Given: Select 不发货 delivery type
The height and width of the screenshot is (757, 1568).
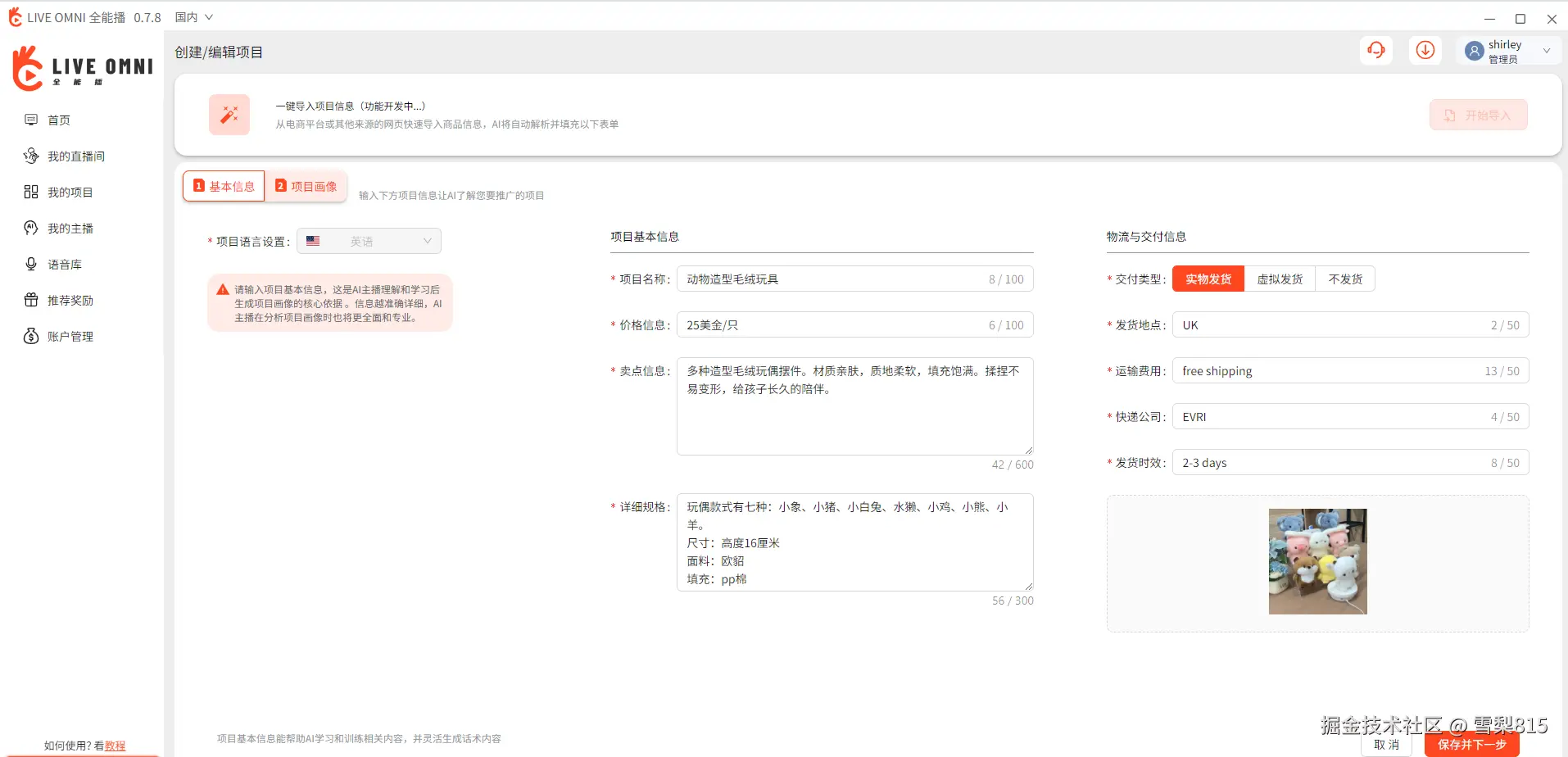Looking at the screenshot, I should pyautogui.click(x=1345, y=279).
